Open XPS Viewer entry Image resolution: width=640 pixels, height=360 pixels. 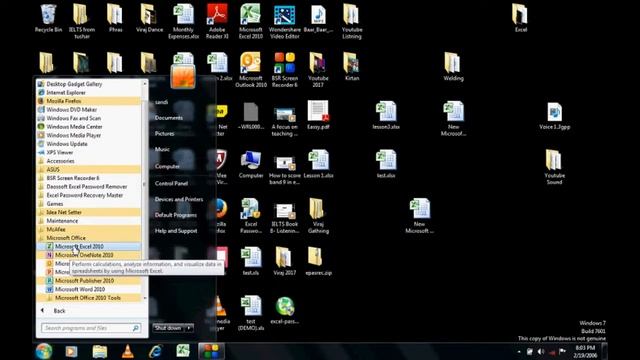tap(89, 152)
